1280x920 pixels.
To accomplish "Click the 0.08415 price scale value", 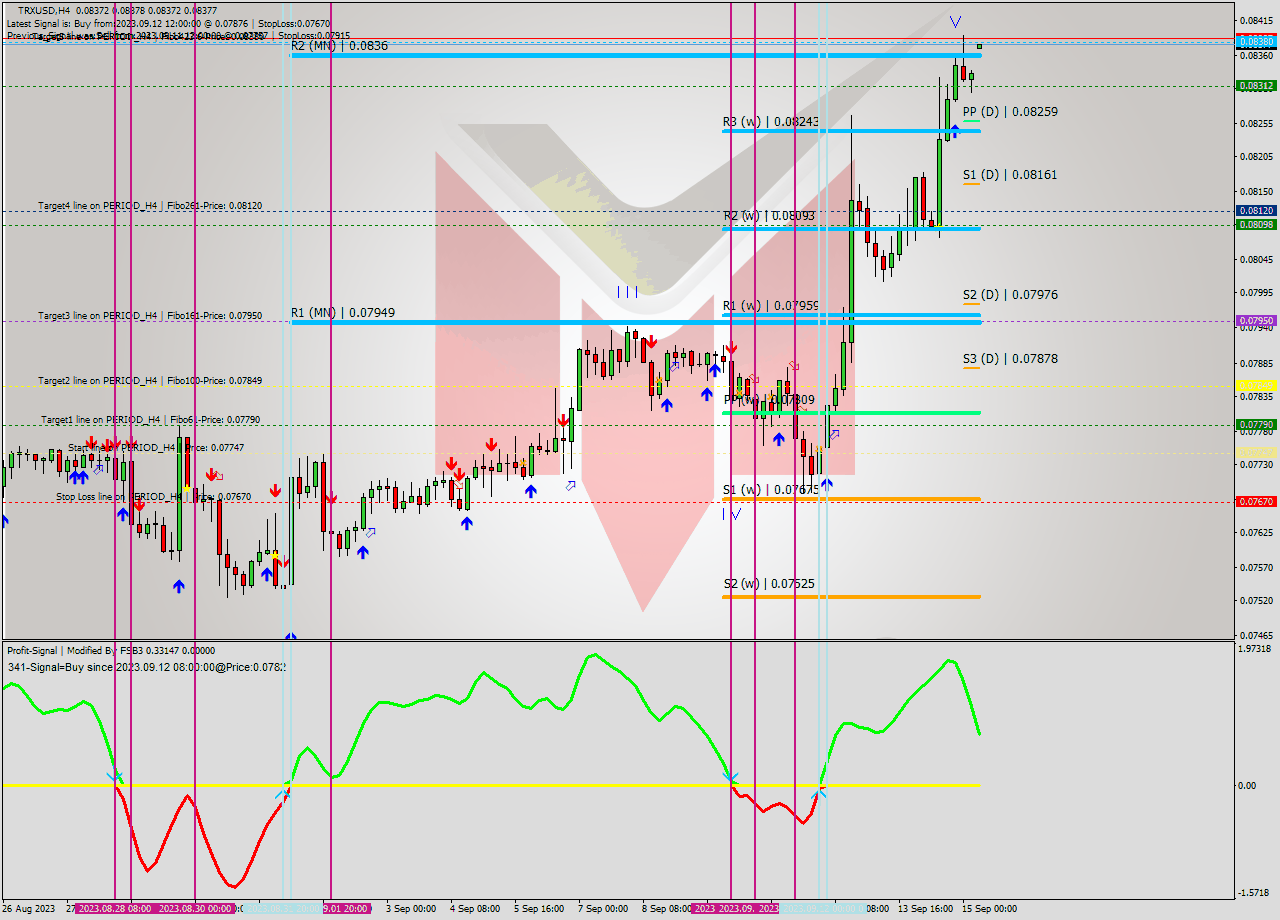I will (x=1256, y=20).
